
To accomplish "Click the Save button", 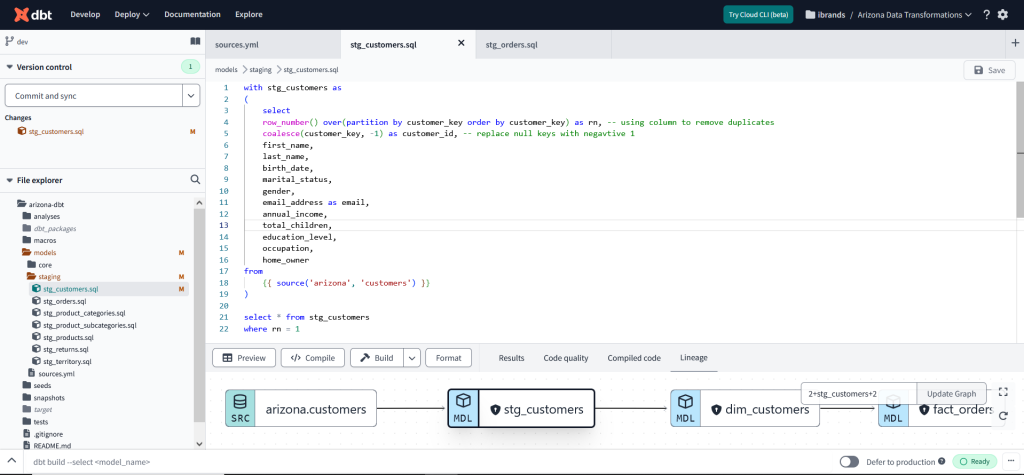I will (x=988, y=70).
